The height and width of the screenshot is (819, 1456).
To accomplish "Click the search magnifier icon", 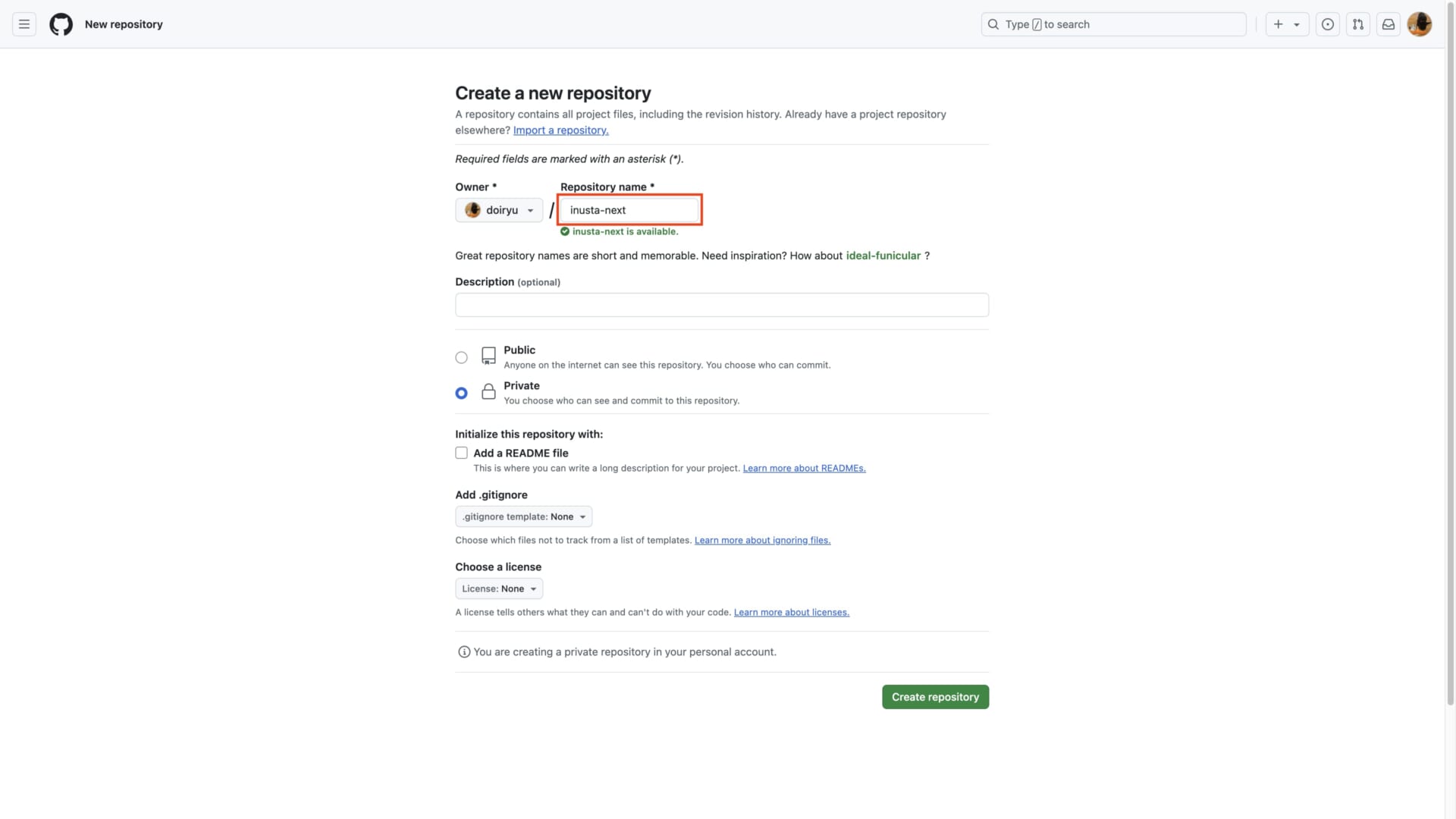I will [x=993, y=24].
